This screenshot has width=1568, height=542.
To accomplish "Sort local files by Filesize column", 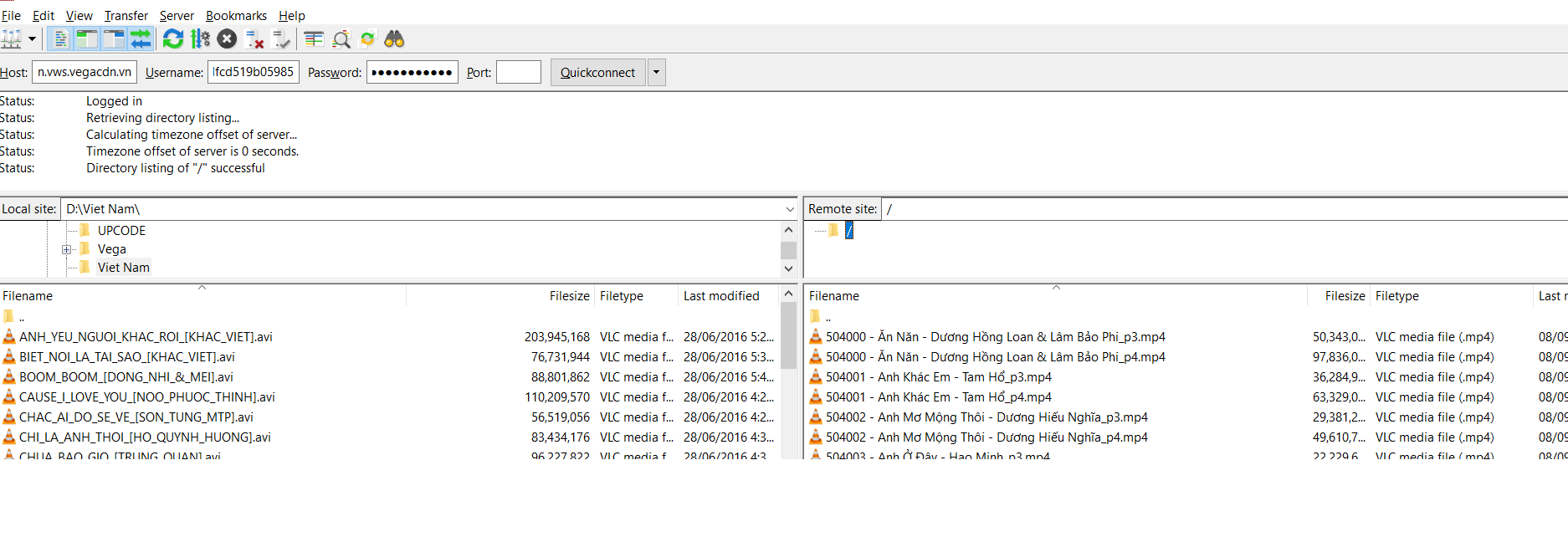I will tap(569, 296).
